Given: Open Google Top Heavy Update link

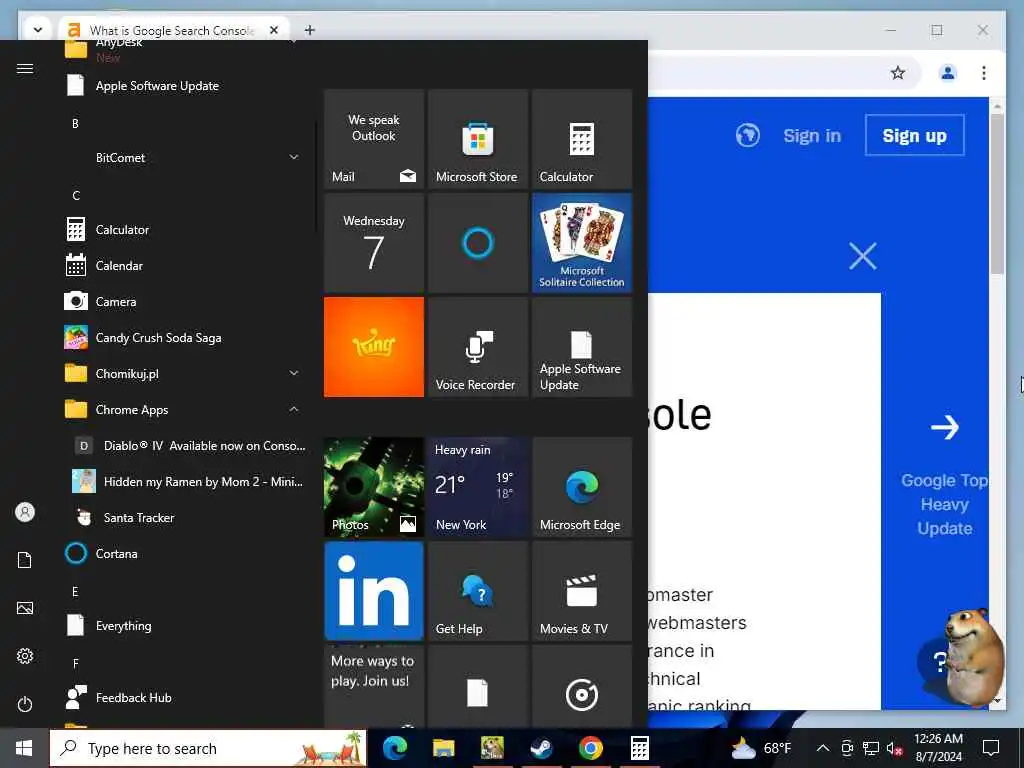Looking at the screenshot, I should click(944, 504).
